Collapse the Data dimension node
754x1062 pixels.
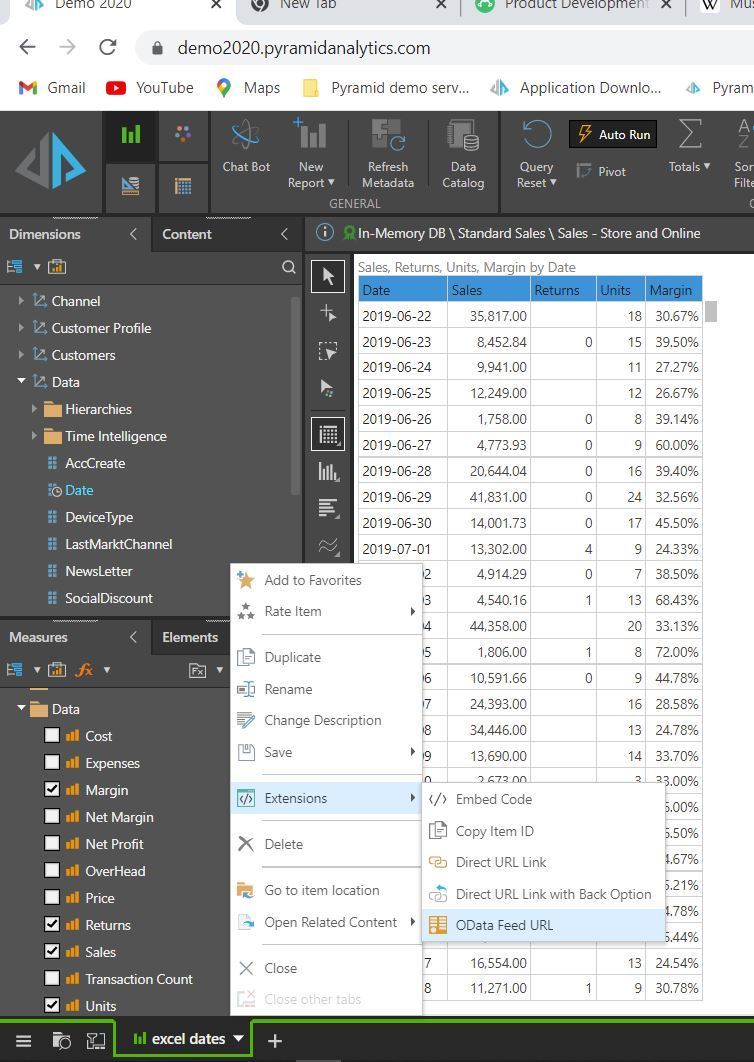[21, 381]
